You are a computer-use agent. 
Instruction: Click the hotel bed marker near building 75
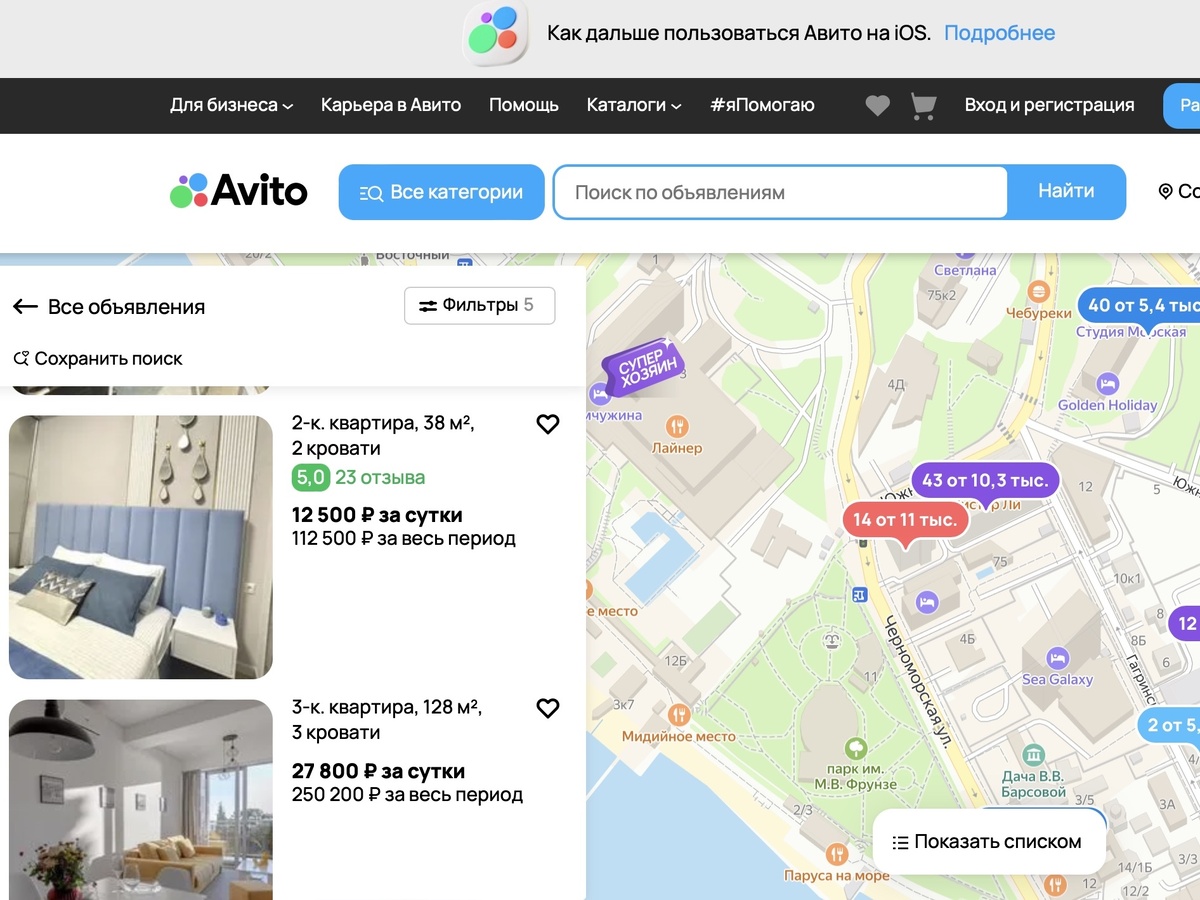(927, 602)
